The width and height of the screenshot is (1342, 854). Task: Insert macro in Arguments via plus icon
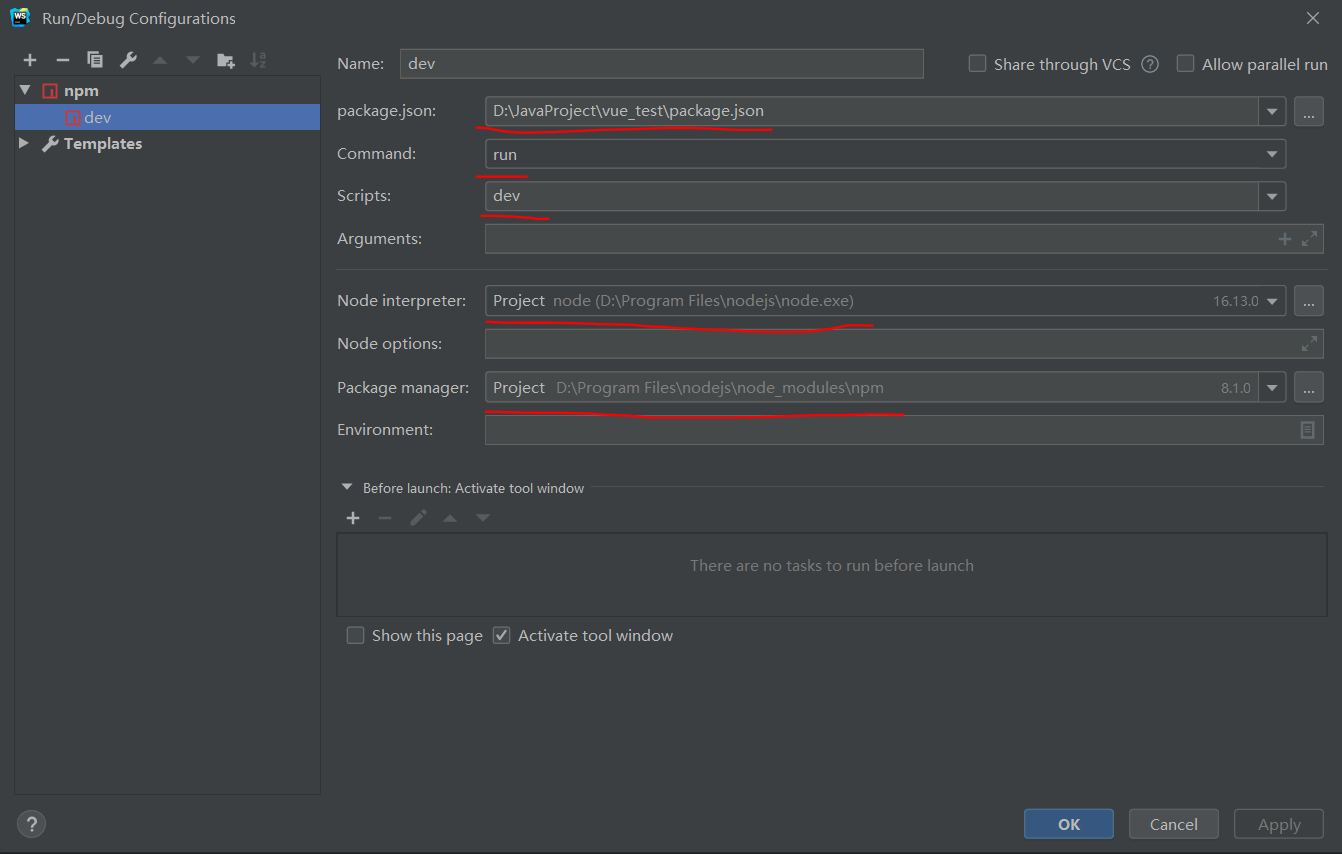(x=1285, y=239)
